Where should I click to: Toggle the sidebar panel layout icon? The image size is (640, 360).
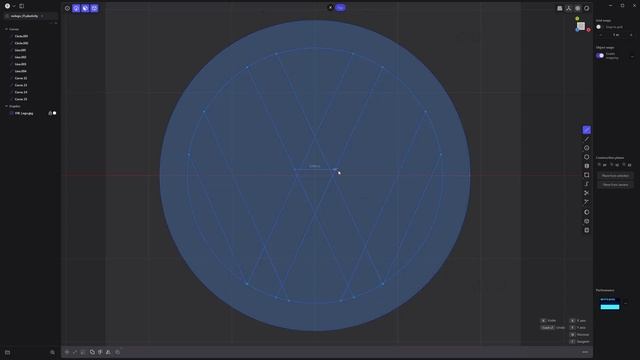point(22,6)
